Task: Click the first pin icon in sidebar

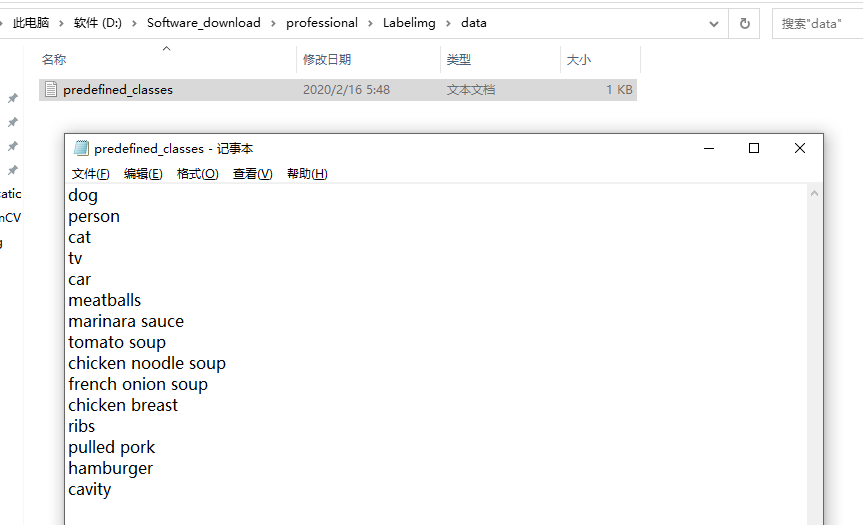Action: 12,98
